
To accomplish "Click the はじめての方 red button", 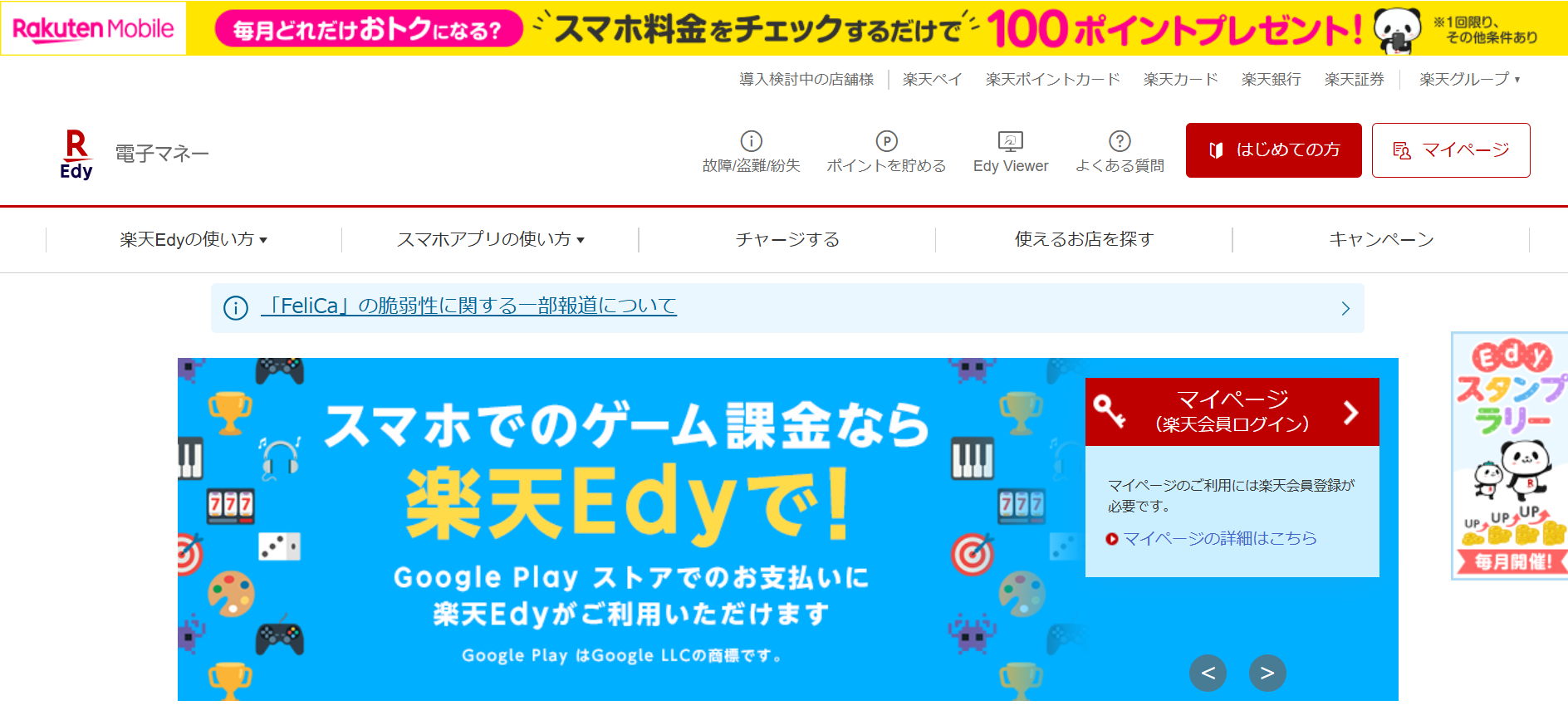I will click(x=1273, y=150).
